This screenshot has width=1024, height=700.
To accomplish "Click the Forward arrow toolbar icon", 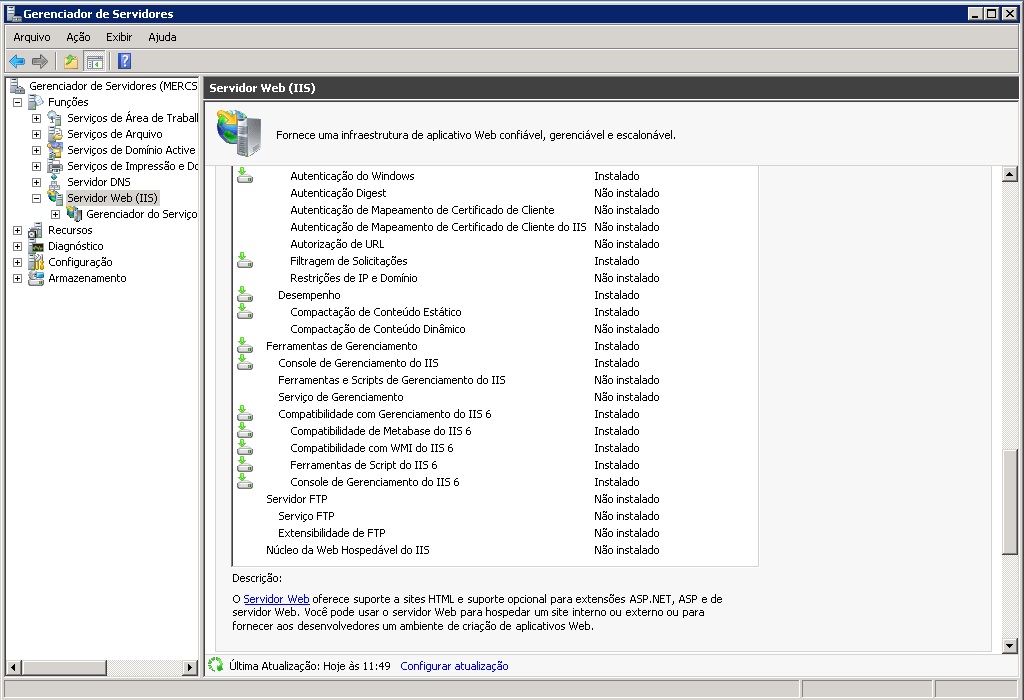I will coord(40,61).
